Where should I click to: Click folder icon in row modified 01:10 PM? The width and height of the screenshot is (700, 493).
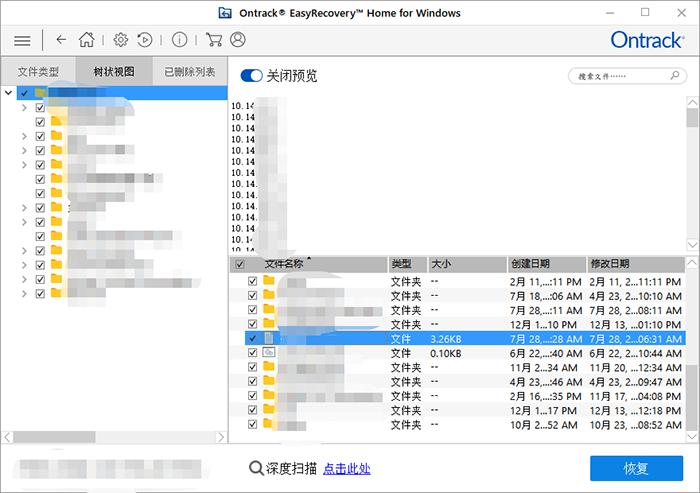coord(269,323)
